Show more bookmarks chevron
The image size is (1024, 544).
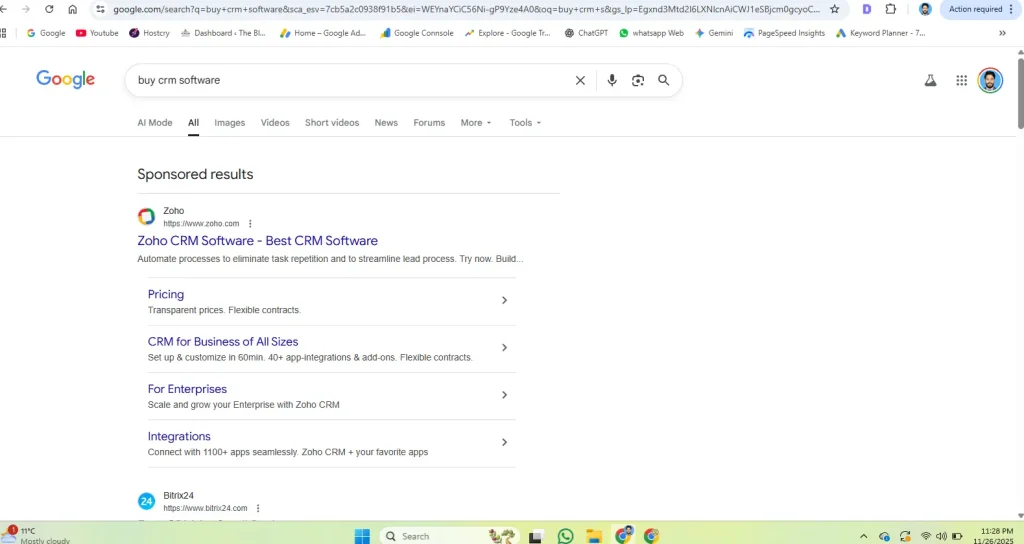[x=1002, y=33]
